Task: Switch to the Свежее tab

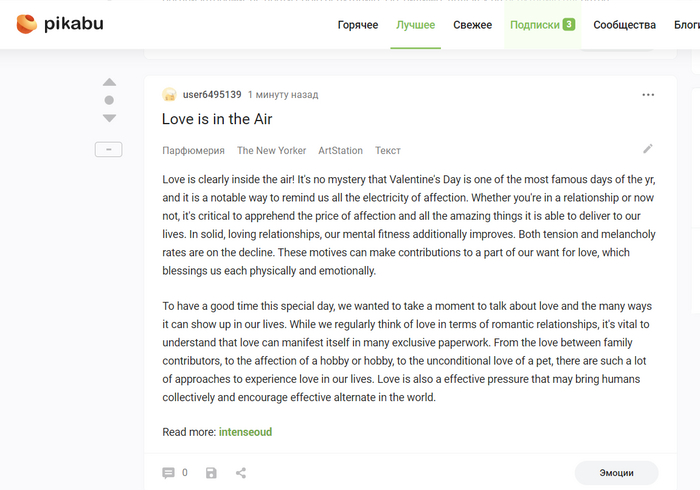Action: (x=472, y=25)
